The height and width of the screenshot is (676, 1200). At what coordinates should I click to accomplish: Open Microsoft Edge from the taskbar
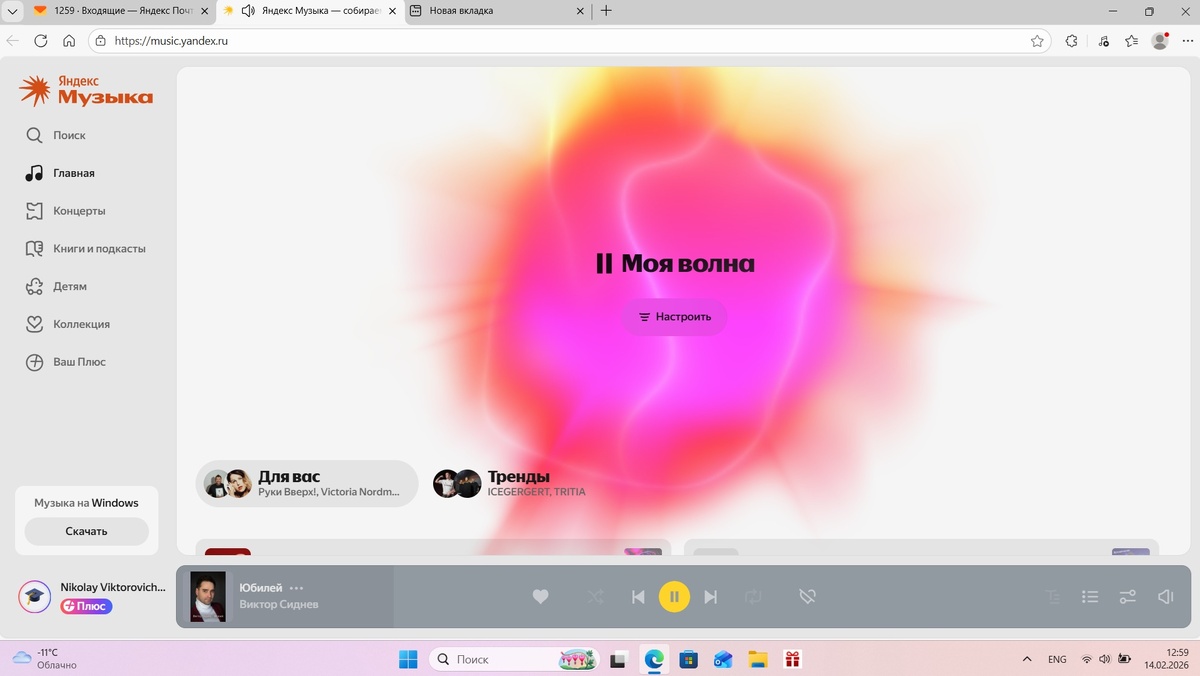[654, 659]
